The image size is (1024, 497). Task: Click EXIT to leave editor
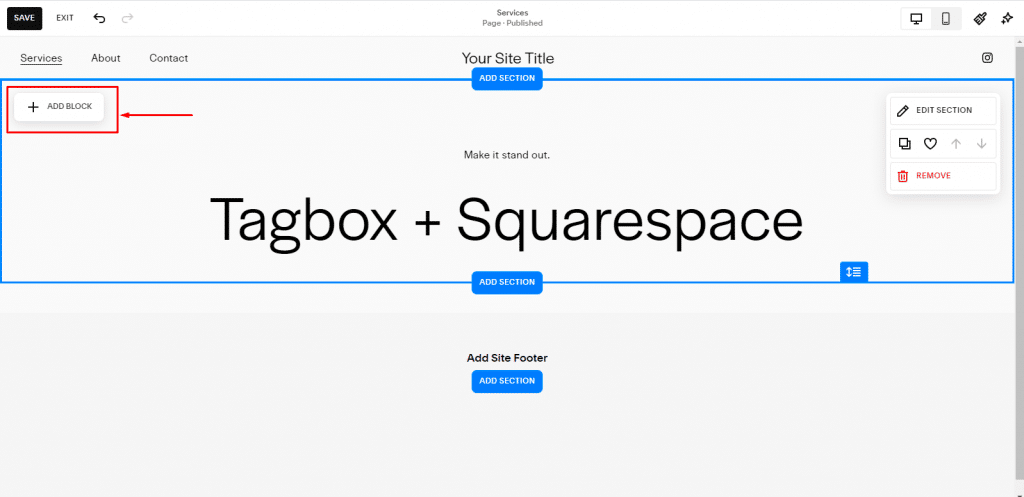(65, 18)
